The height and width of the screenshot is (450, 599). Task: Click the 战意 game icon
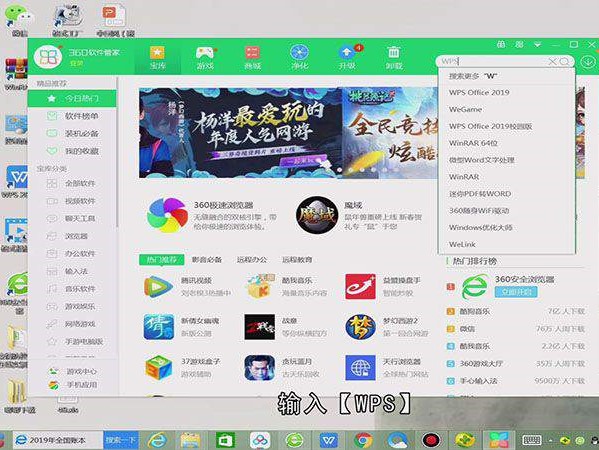coord(260,327)
